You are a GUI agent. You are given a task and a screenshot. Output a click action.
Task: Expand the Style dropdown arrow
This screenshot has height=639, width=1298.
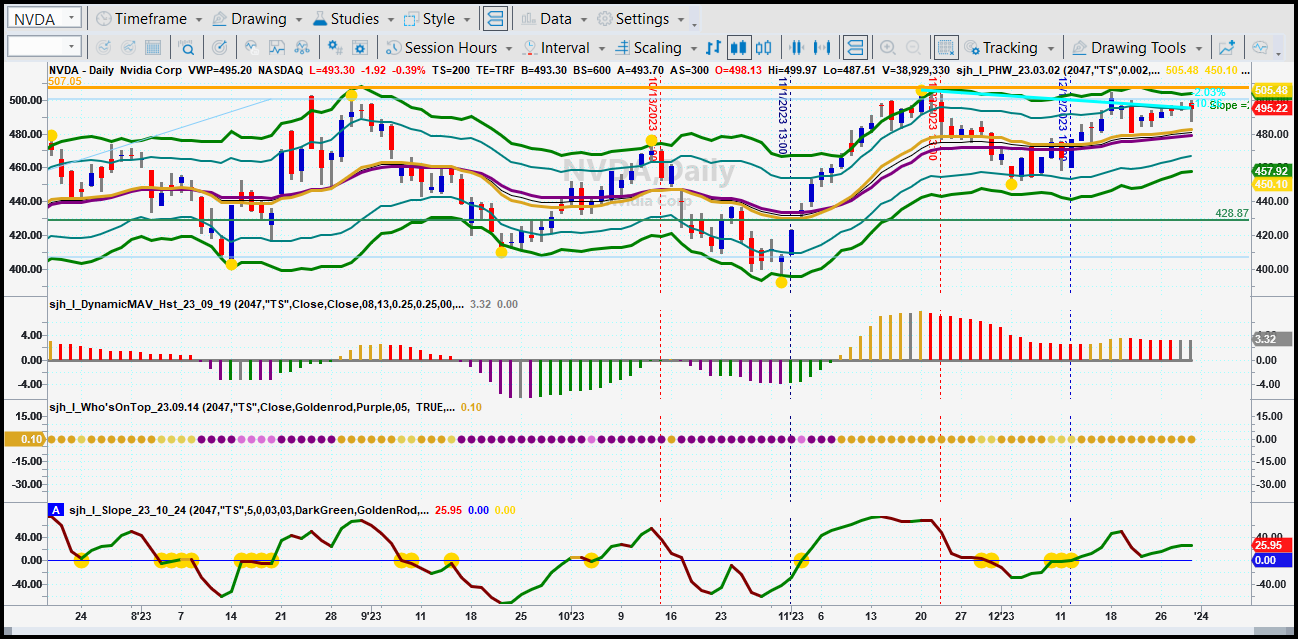coord(467,20)
